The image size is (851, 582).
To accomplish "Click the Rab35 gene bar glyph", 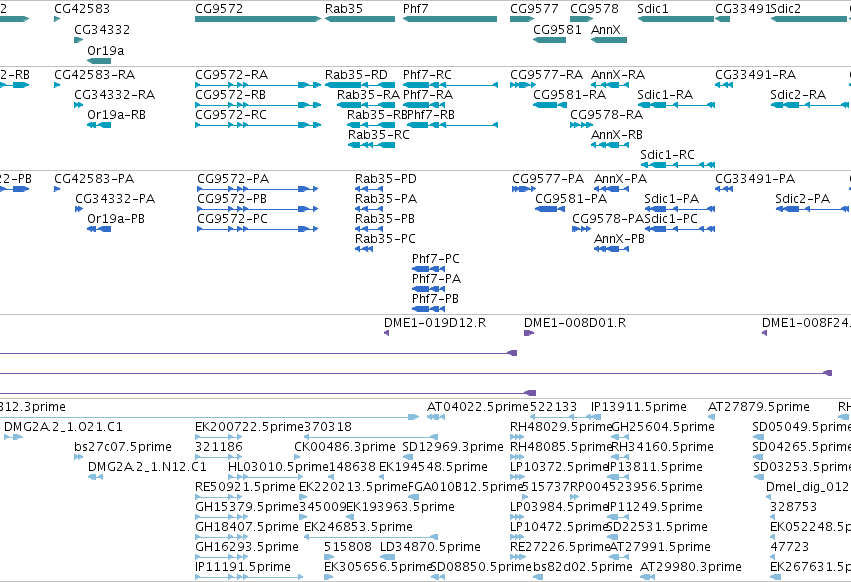I will 360,19.
